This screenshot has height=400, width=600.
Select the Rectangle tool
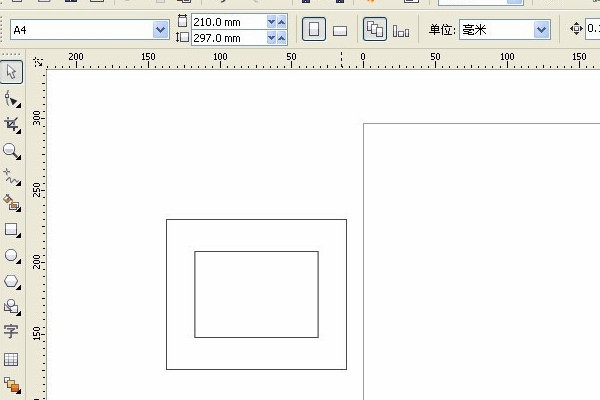tap(12, 229)
